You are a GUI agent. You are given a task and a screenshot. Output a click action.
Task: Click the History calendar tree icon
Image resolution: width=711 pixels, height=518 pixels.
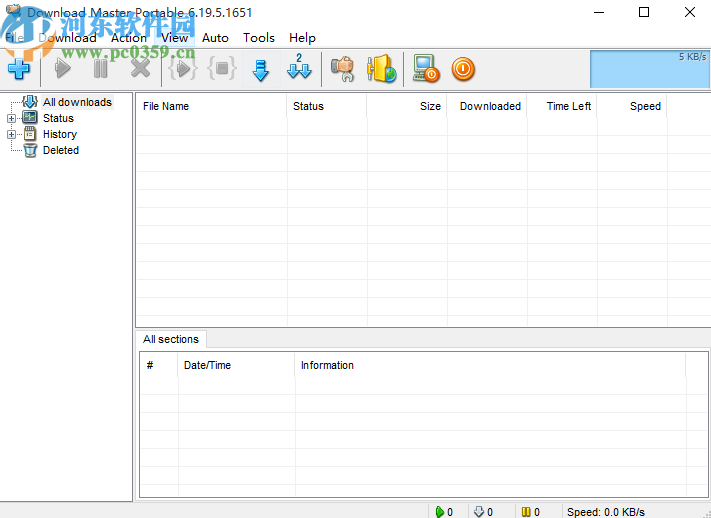(30, 134)
